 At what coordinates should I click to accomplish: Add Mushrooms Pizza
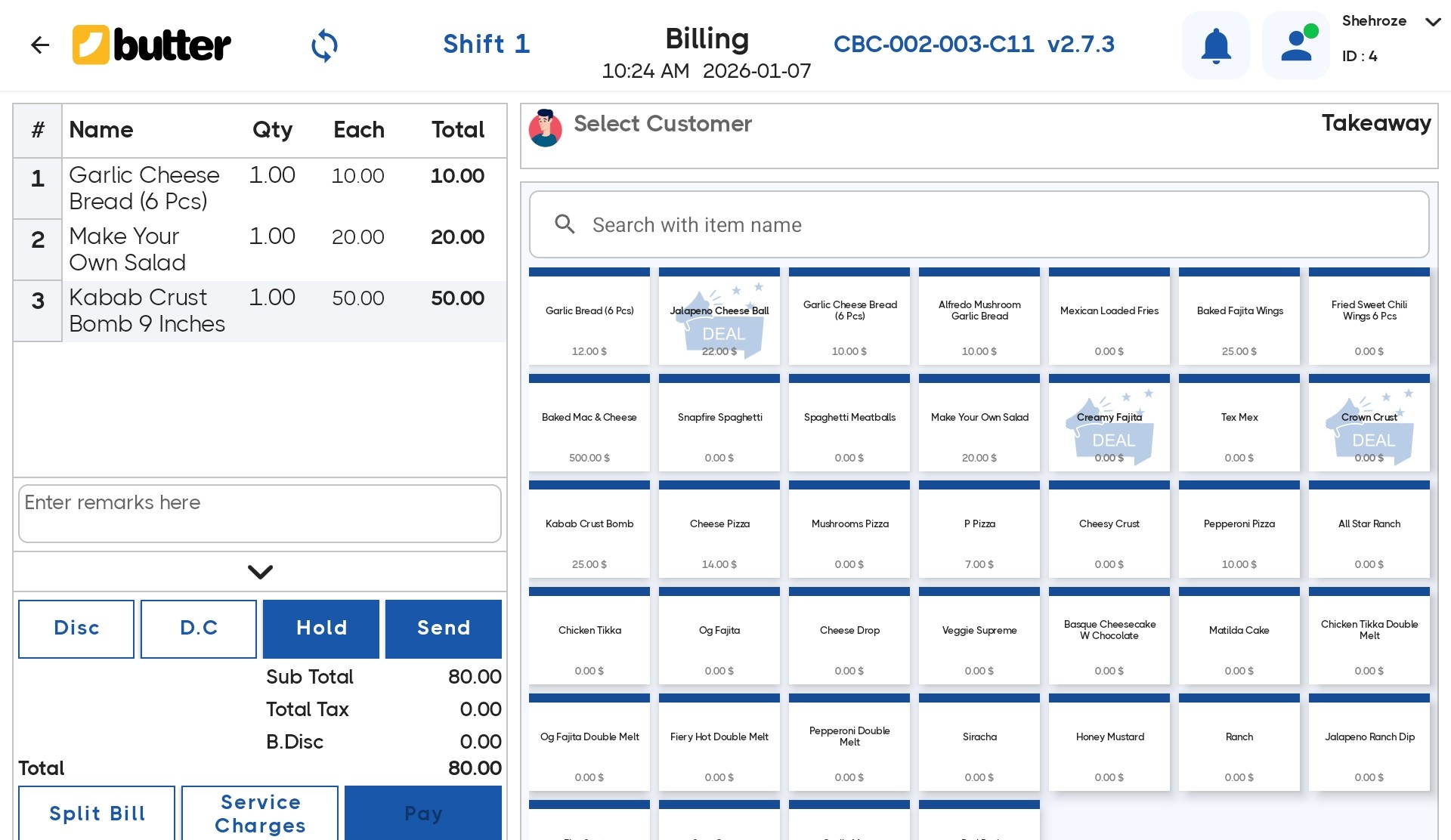pos(849,530)
